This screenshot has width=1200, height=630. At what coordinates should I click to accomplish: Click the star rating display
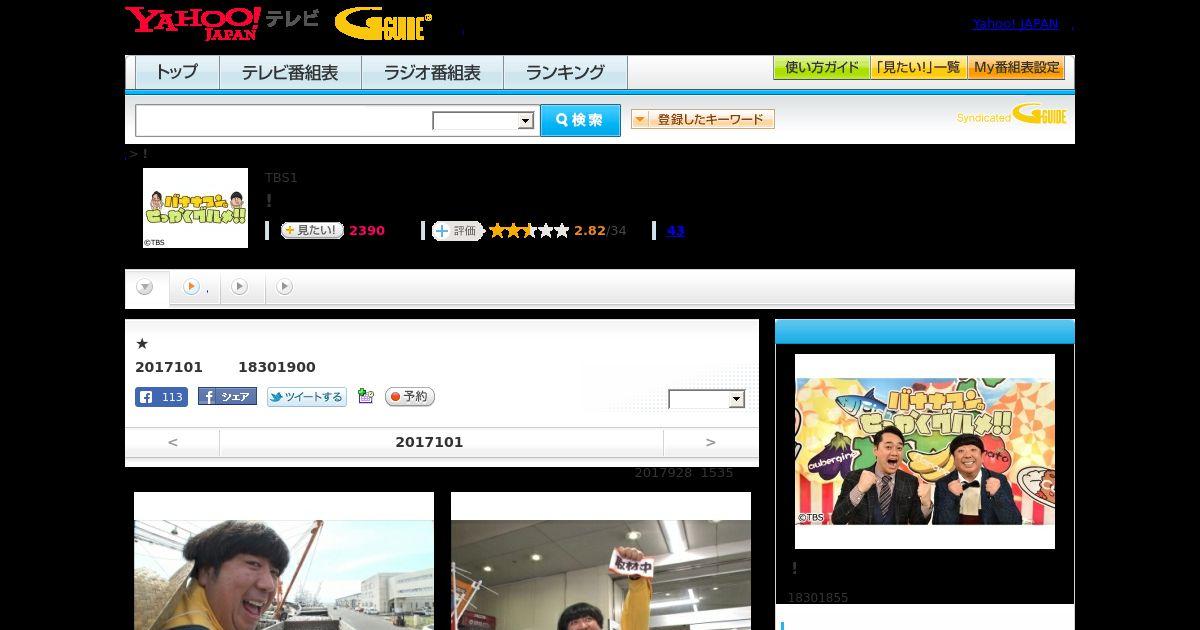[x=529, y=231]
